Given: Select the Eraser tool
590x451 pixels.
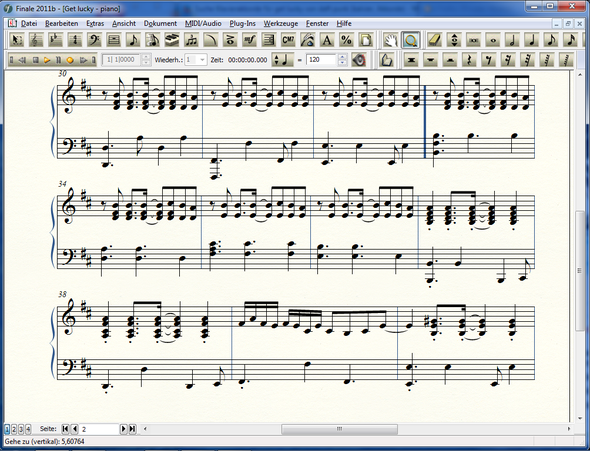Looking at the screenshot, I should pos(435,39).
